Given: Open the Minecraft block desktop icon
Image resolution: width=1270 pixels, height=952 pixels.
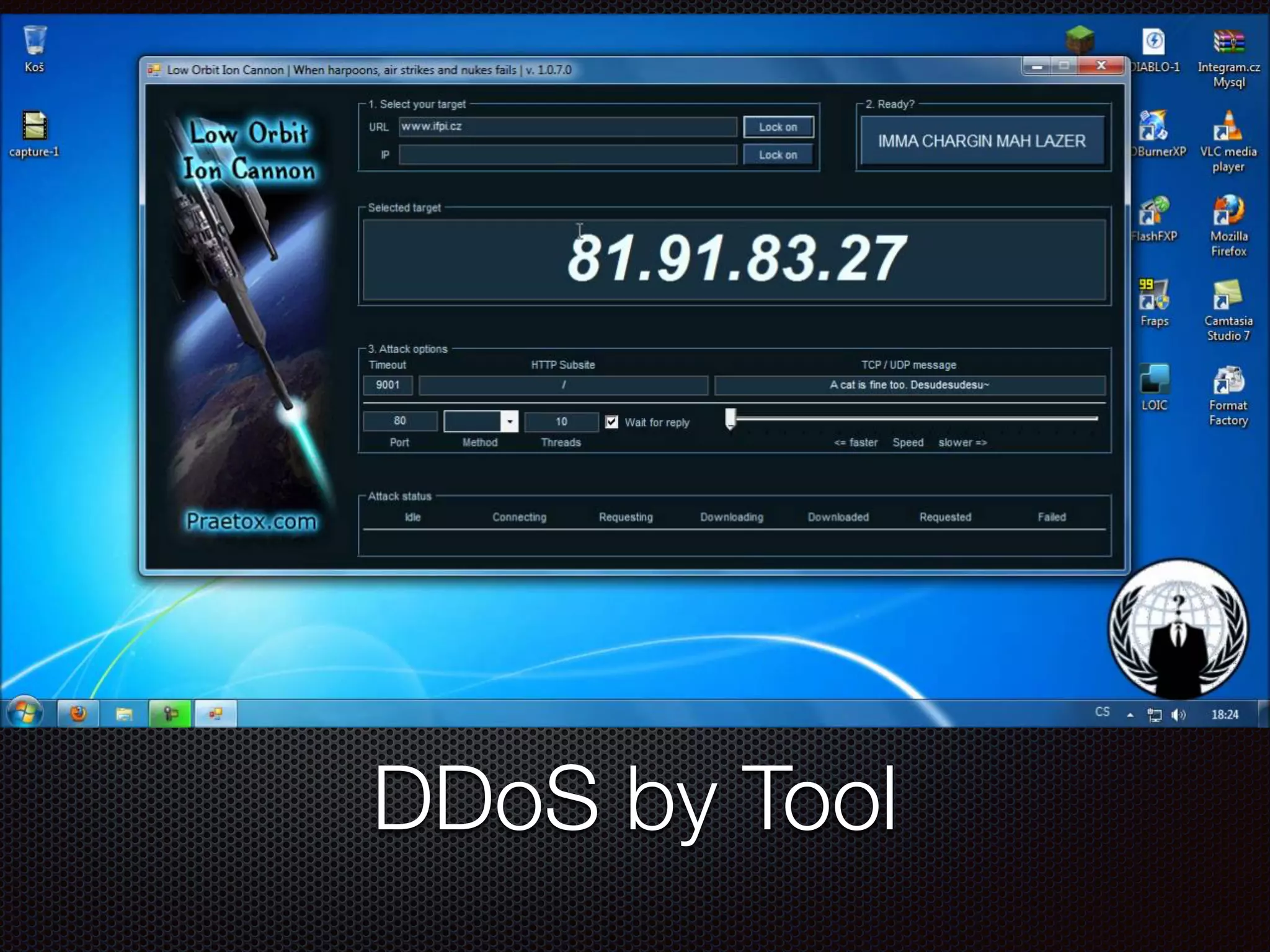Looking at the screenshot, I should tap(1080, 40).
